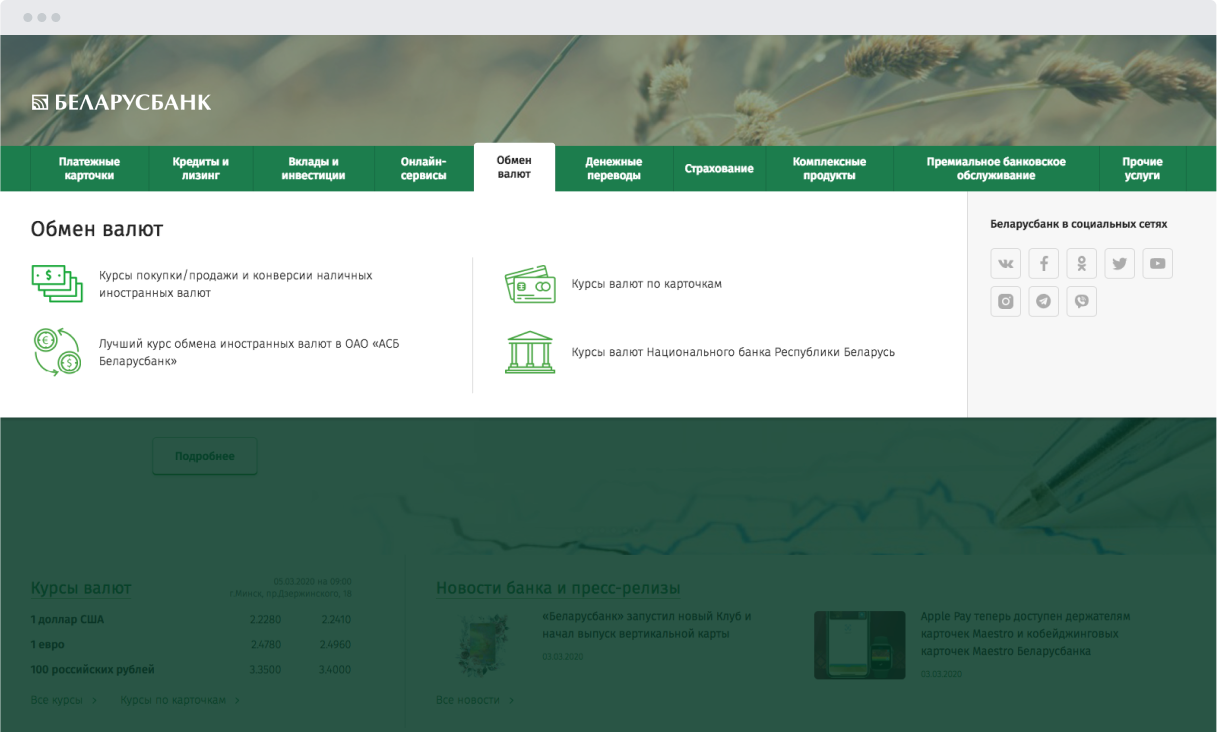
Task: Open the Viber social icon
Action: [x=1081, y=302]
